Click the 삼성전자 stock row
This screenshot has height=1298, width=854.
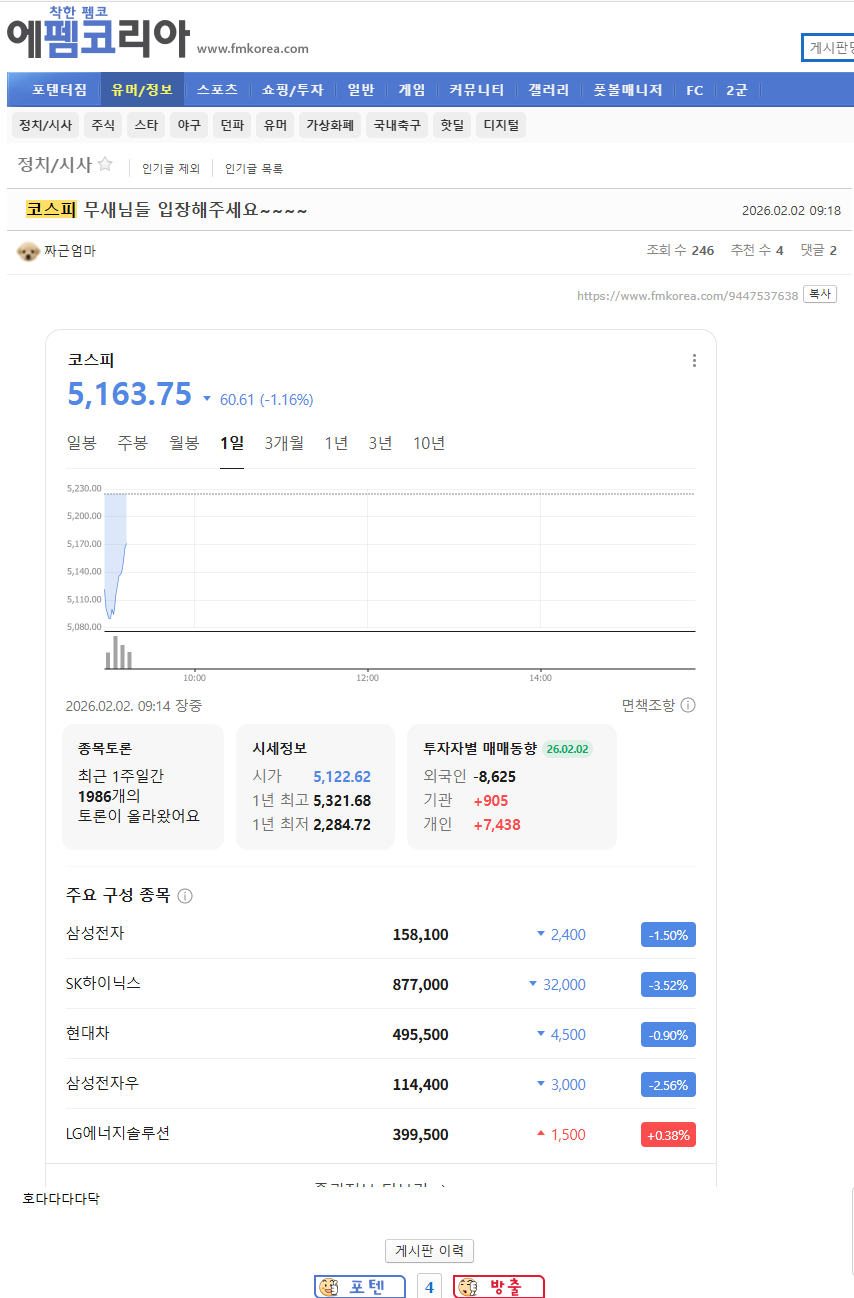point(380,934)
